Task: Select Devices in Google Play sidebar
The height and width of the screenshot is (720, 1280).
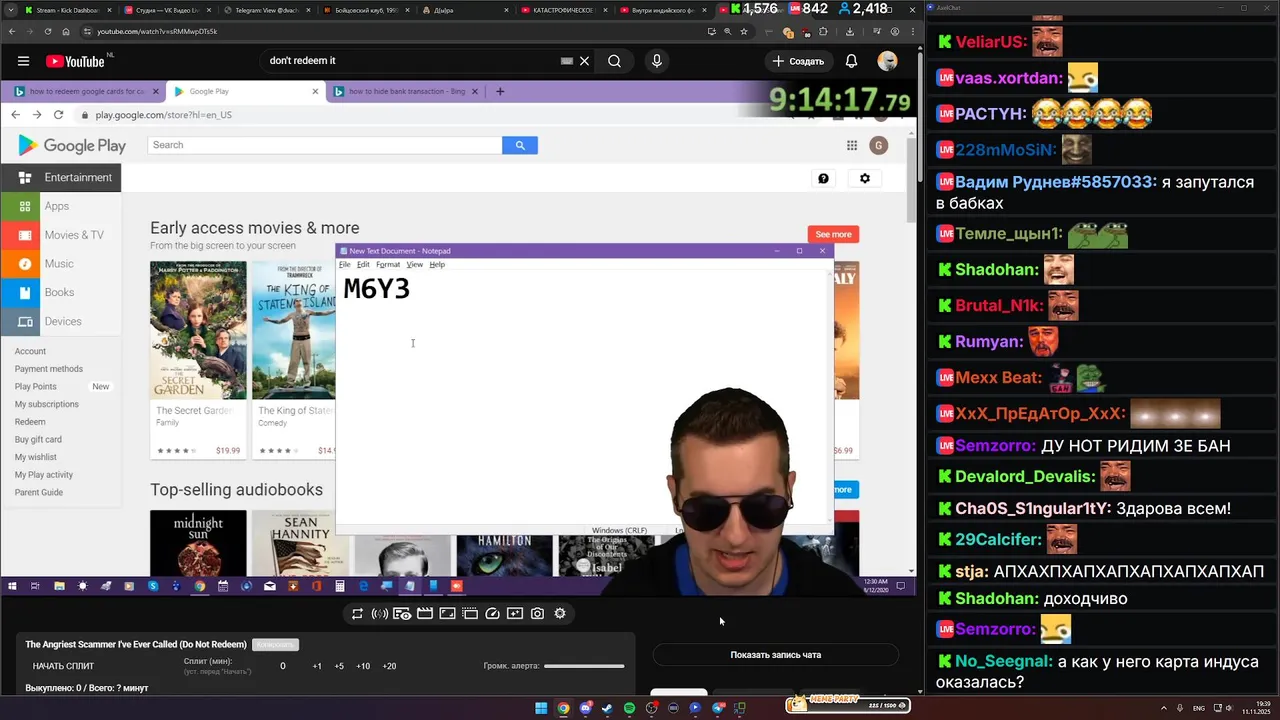Action: click(61, 321)
